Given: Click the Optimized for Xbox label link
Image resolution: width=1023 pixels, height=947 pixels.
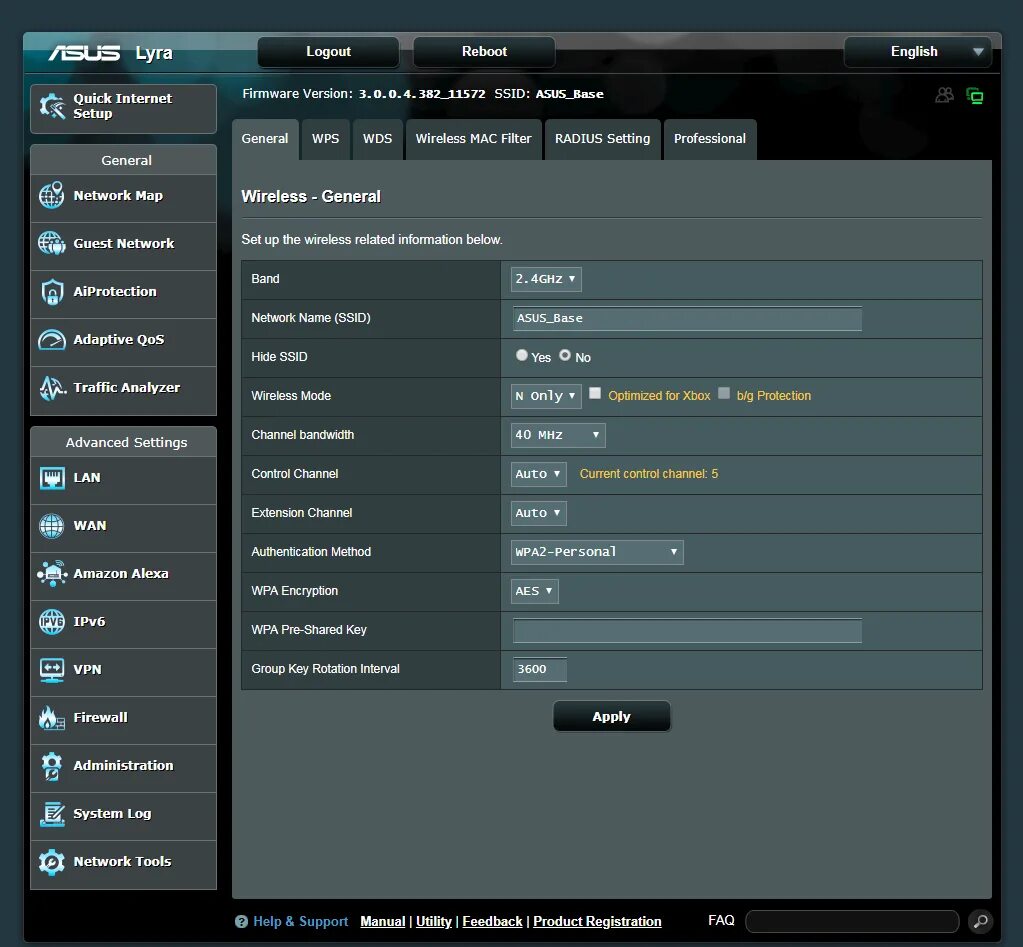Looking at the screenshot, I should point(659,396).
